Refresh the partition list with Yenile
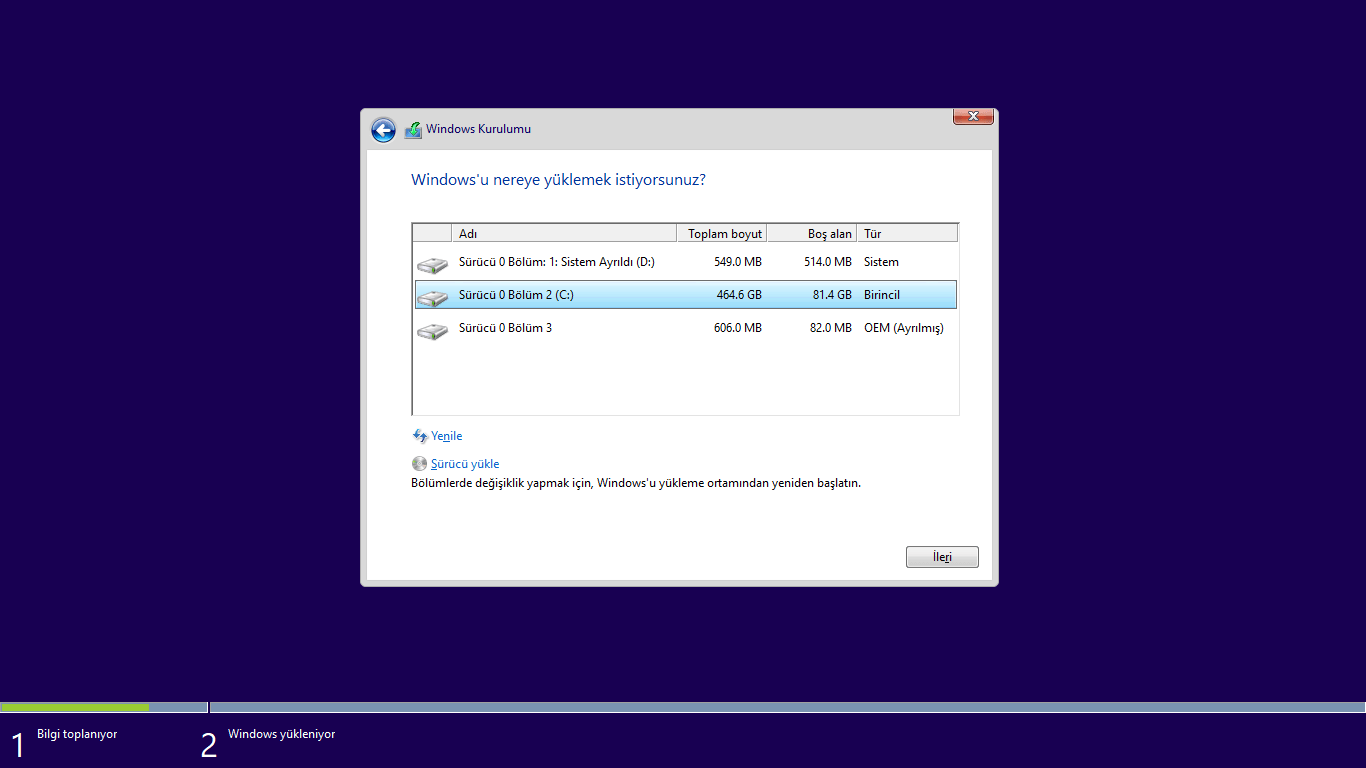 point(446,436)
